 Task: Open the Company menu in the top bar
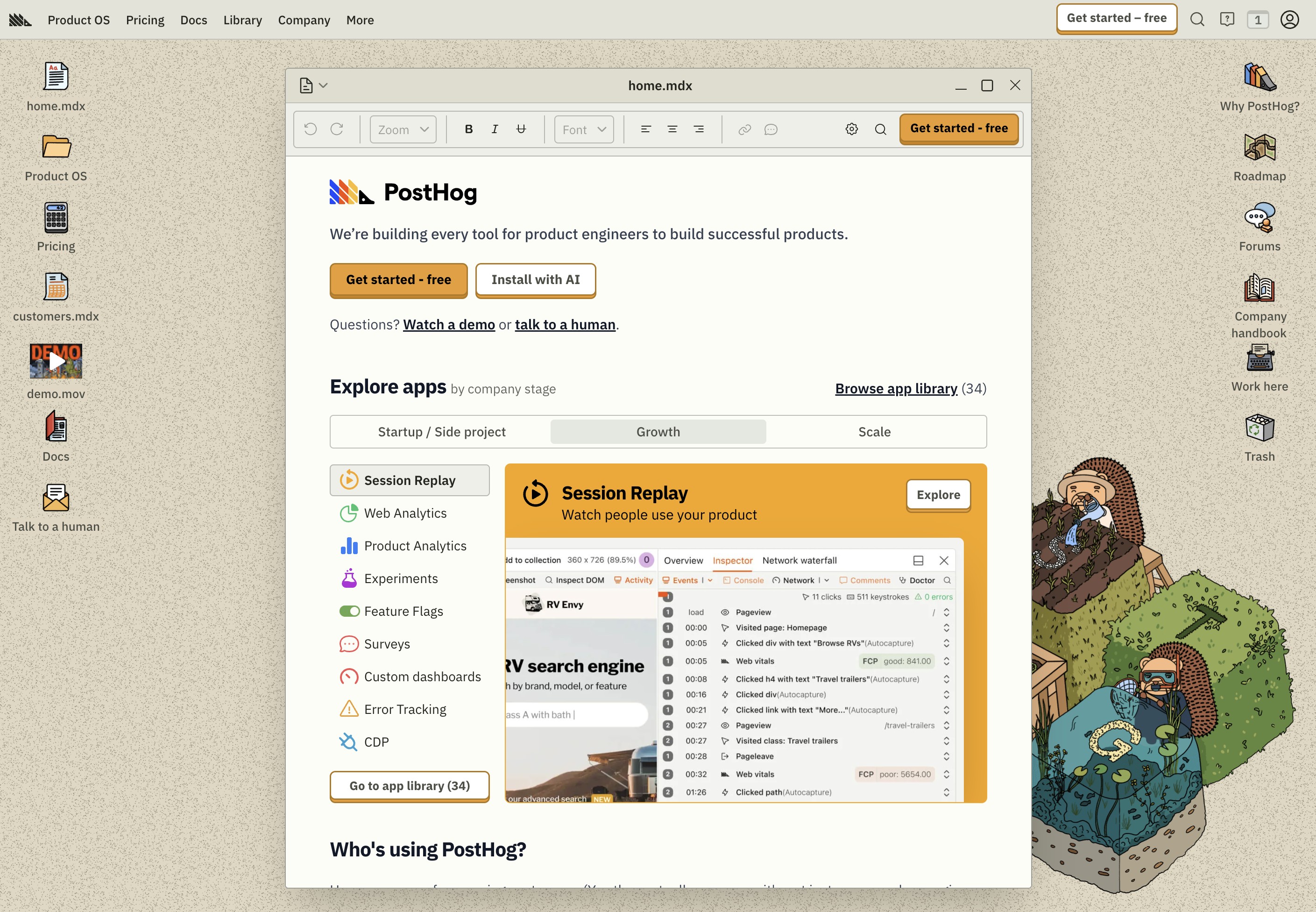pos(304,20)
